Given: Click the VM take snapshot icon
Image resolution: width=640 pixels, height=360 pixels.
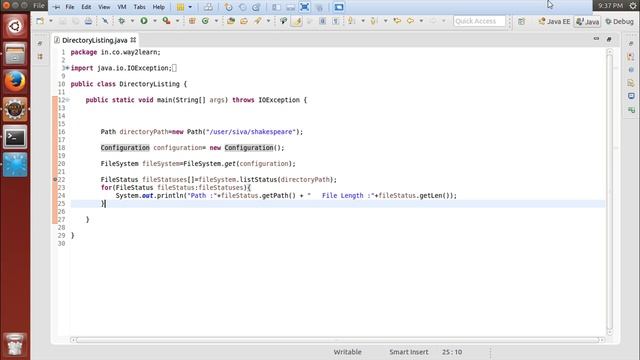Looking at the screenshot, I should pos(229,7).
